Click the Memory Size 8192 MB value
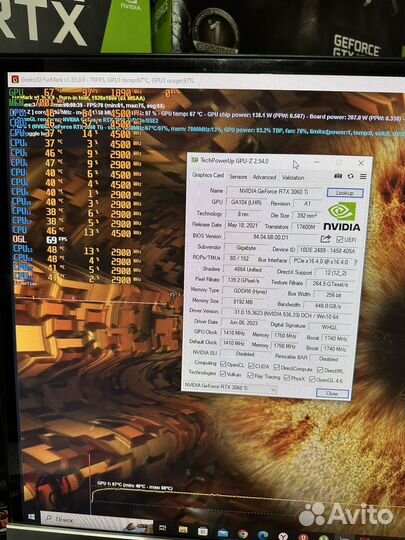This screenshot has width=405, height=540. click(243, 302)
